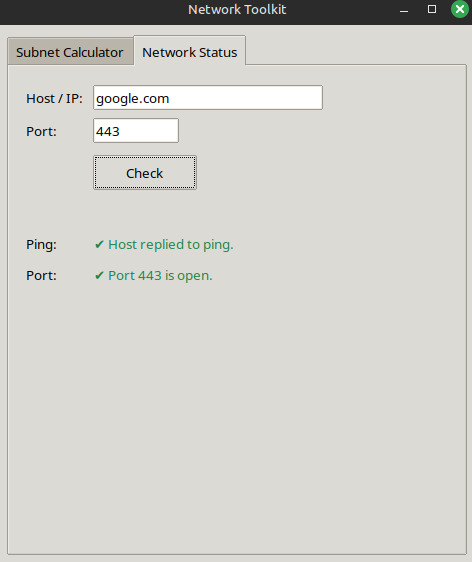Click the Network Toolkit title text
The image size is (472, 562).
coord(237,9)
